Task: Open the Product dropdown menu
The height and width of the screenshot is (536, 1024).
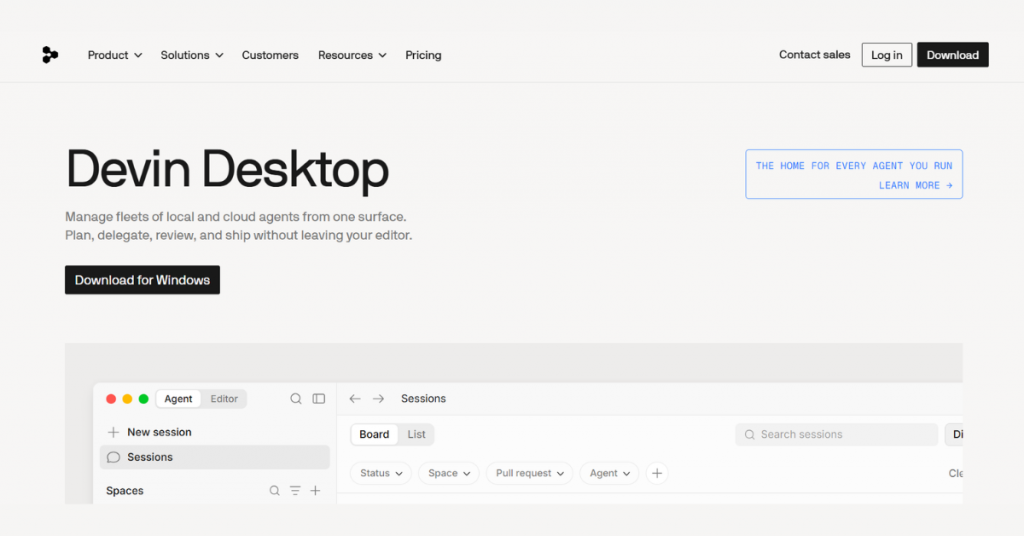Action: coord(115,55)
